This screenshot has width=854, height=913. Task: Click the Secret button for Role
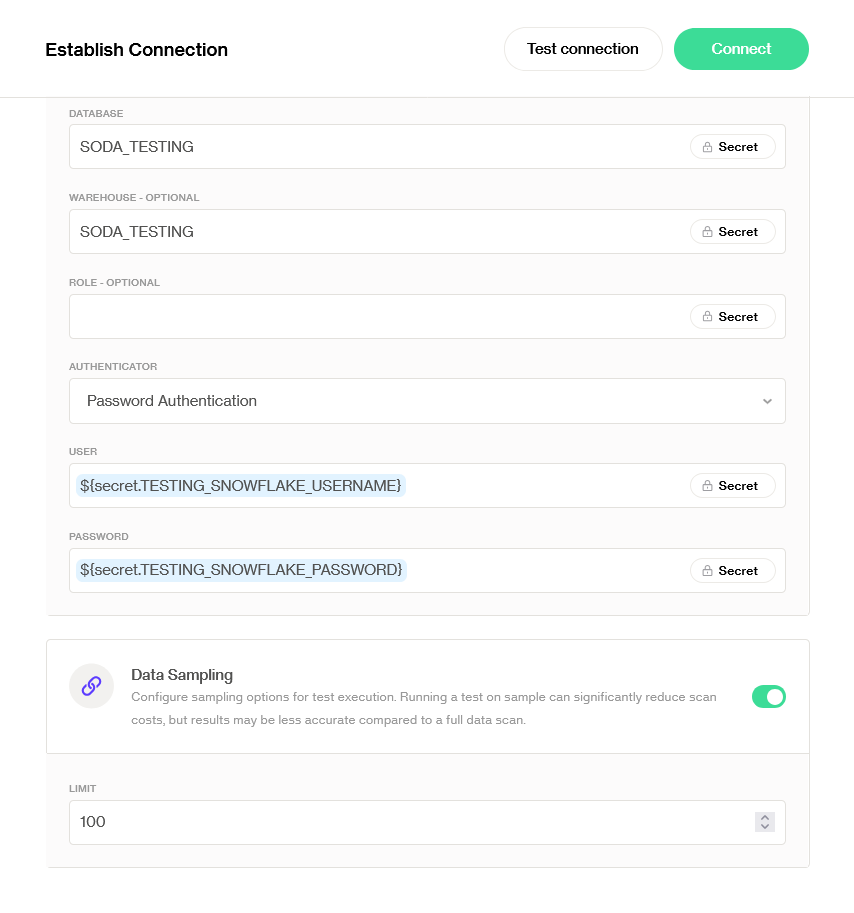(732, 317)
